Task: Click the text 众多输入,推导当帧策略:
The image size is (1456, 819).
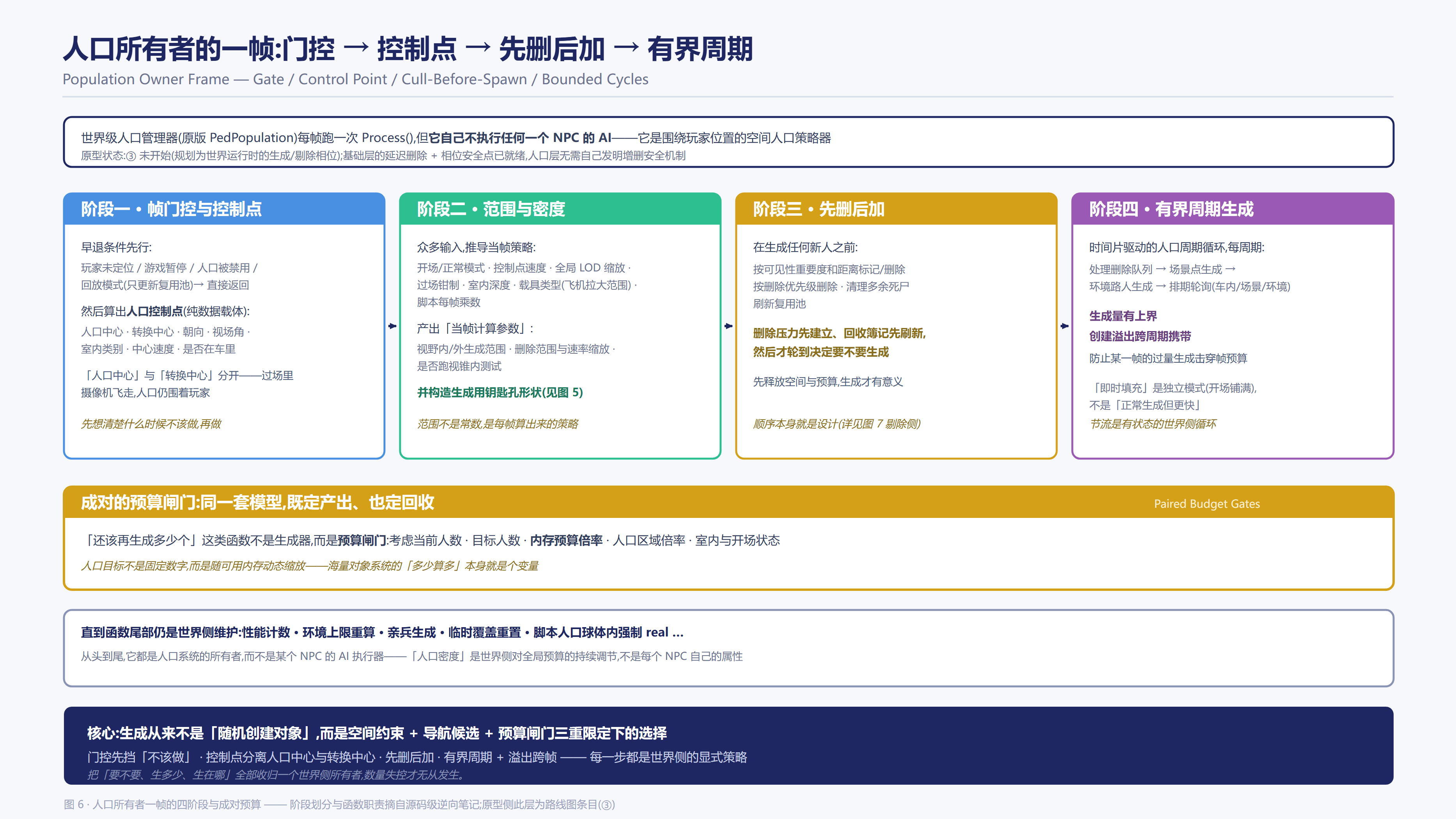Action: pyautogui.click(x=476, y=248)
